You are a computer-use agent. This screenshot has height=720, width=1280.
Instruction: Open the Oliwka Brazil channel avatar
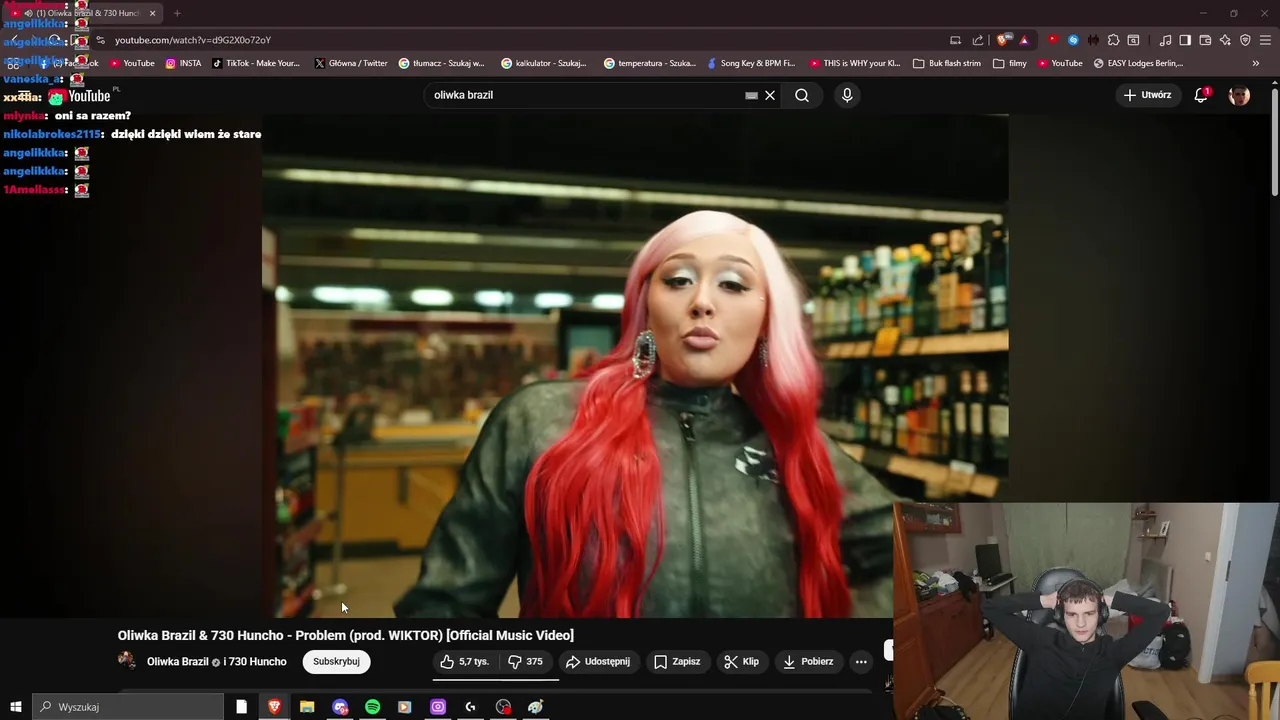127,661
